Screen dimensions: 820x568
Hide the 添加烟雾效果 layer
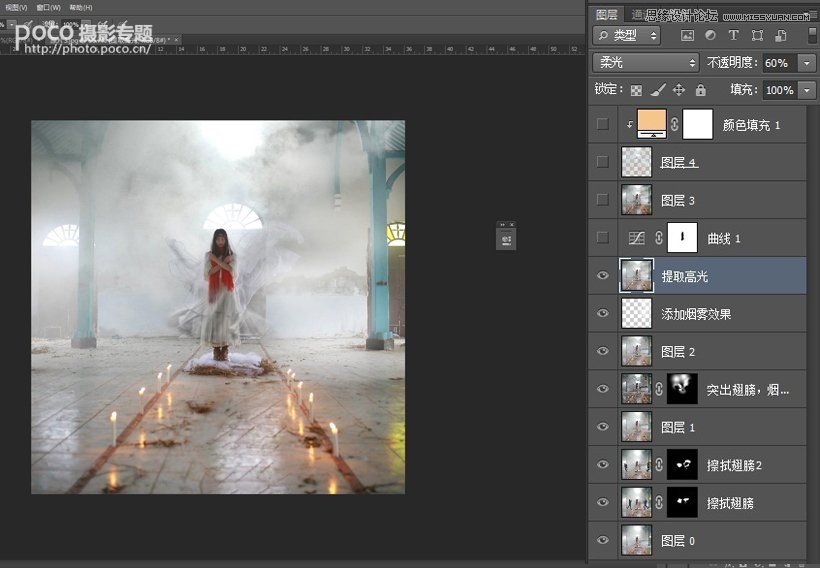click(x=602, y=313)
